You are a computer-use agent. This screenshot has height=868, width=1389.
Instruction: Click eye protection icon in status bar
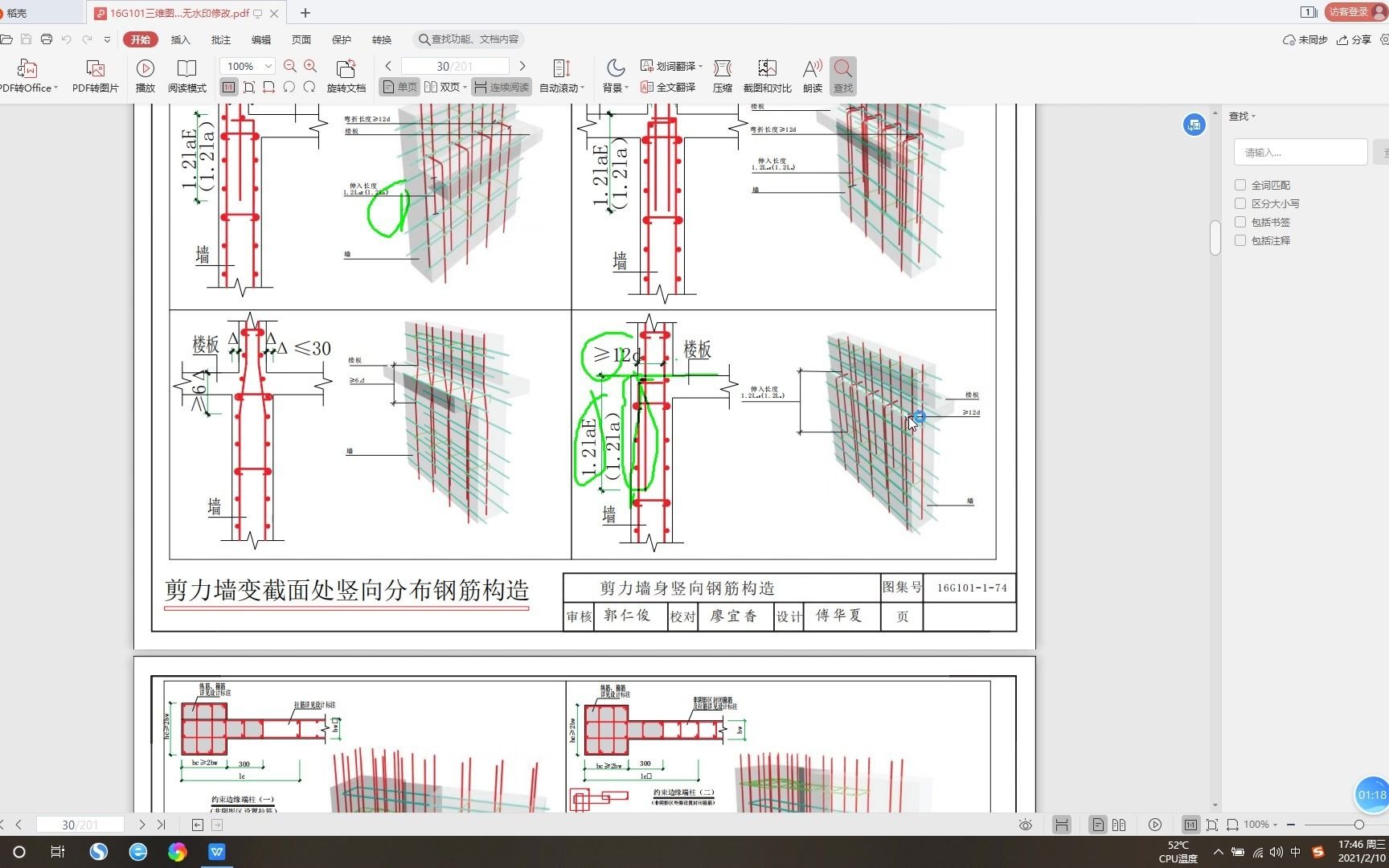tap(1025, 825)
